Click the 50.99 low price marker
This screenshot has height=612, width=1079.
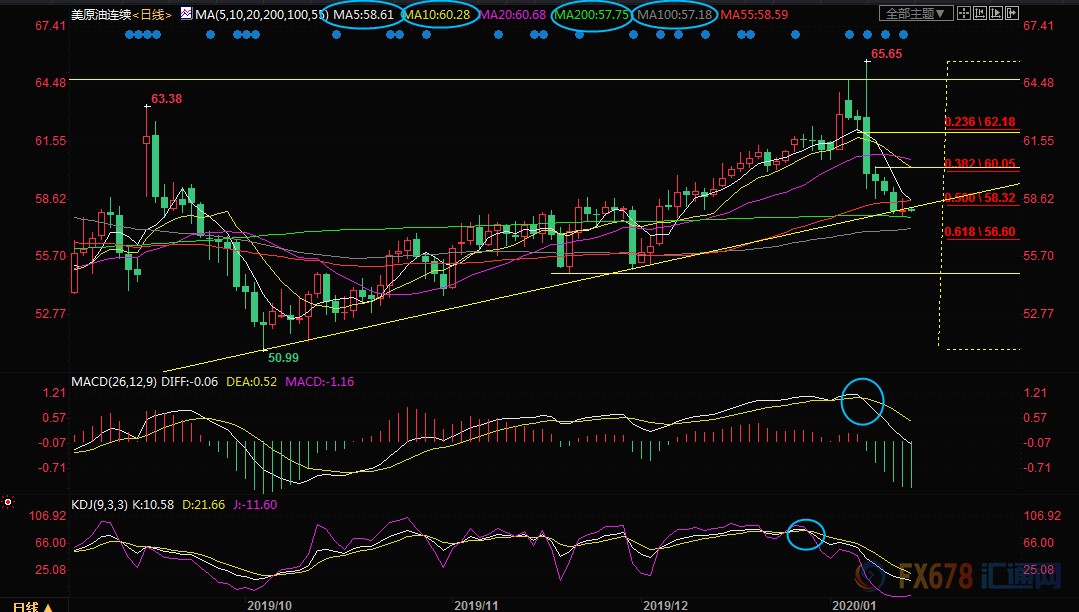[x=279, y=357]
